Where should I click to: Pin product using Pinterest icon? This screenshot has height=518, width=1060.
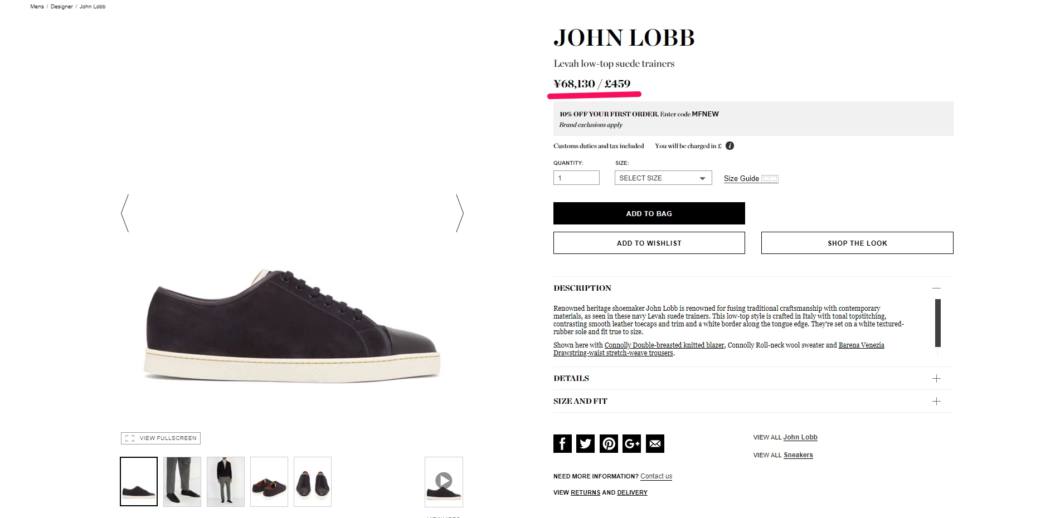point(608,444)
